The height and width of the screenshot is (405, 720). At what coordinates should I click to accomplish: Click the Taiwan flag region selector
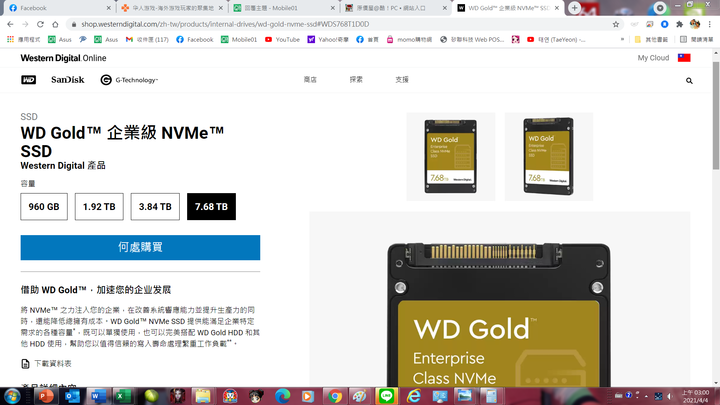point(684,58)
